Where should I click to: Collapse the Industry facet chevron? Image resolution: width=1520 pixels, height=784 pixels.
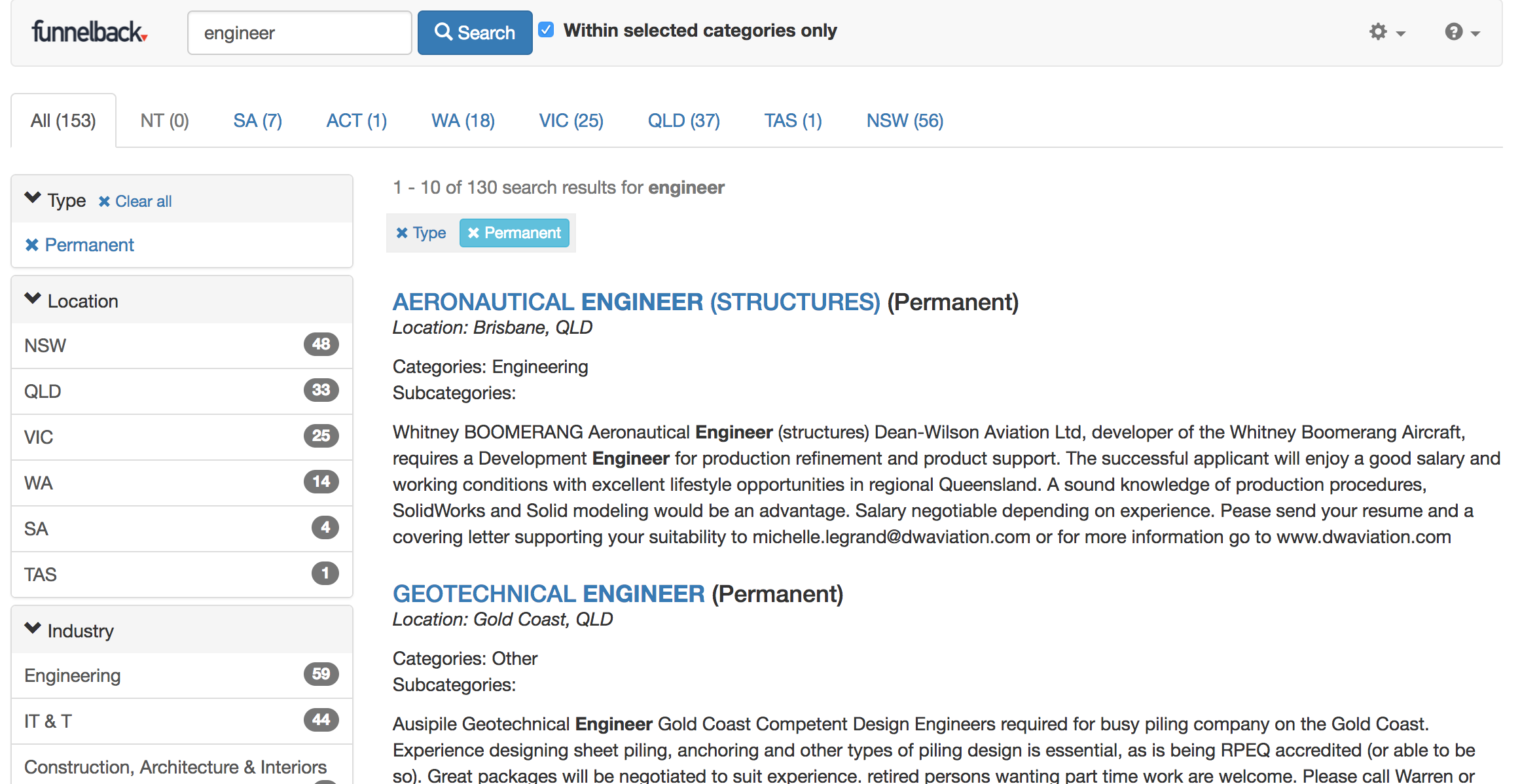click(x=33, y=629)
